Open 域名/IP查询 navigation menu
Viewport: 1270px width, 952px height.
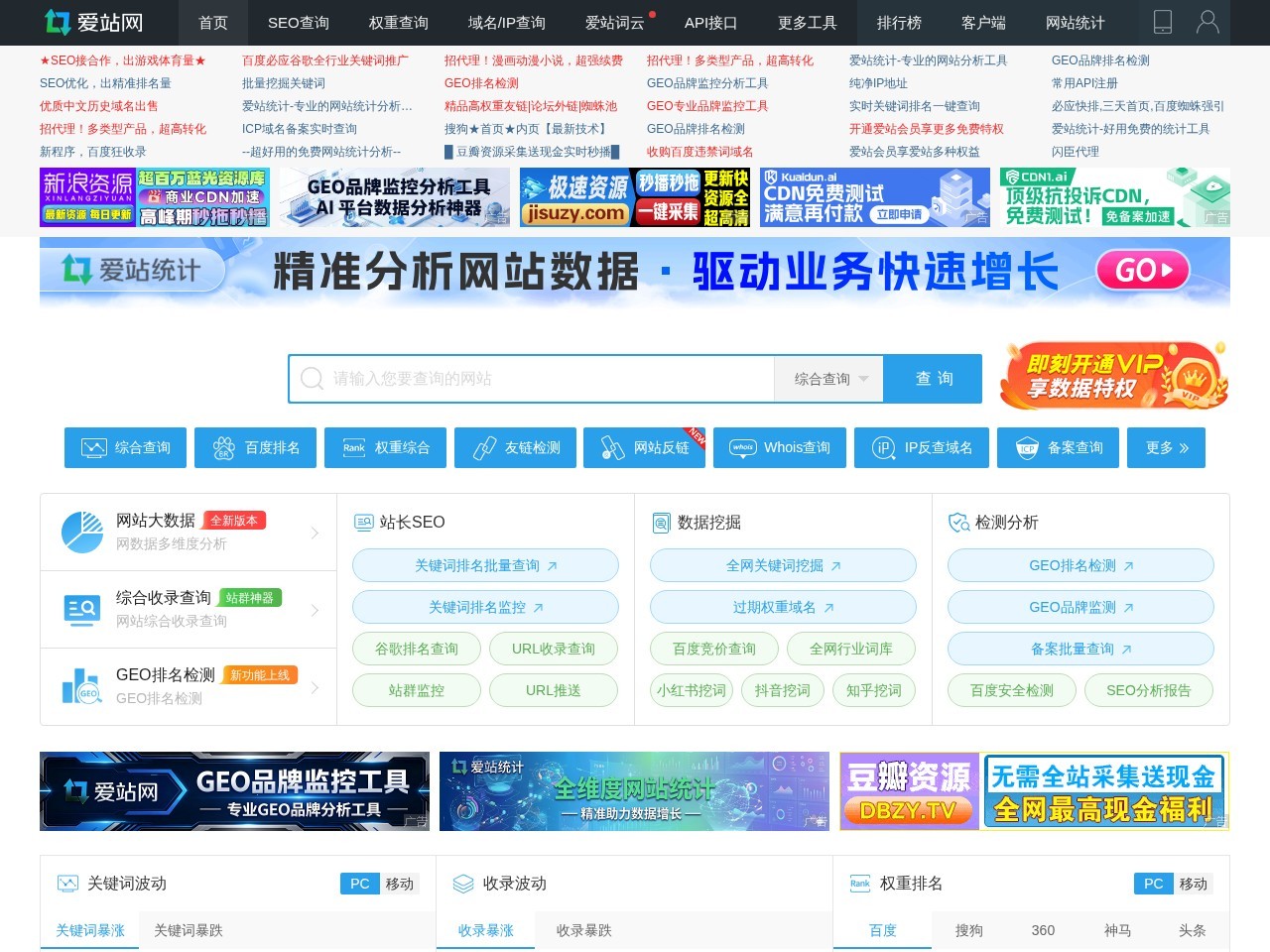[x=507, y=23]
